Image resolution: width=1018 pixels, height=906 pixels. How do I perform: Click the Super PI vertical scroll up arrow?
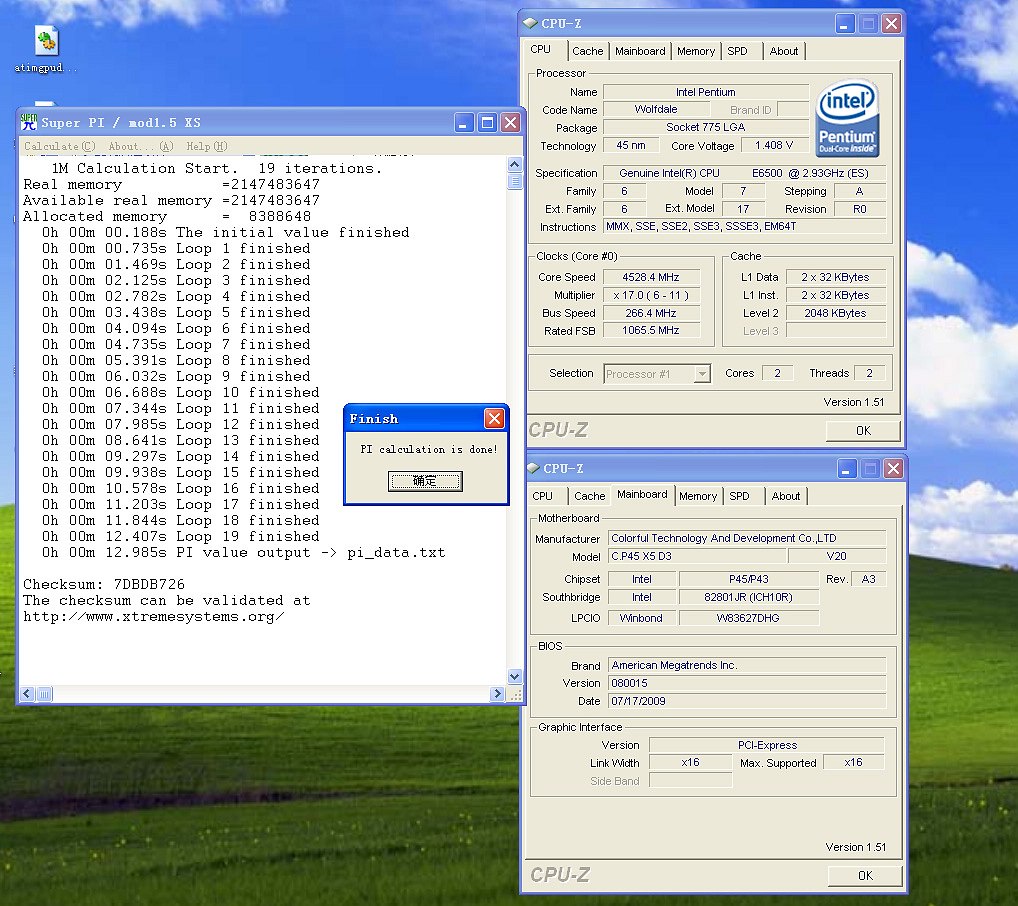514,165
